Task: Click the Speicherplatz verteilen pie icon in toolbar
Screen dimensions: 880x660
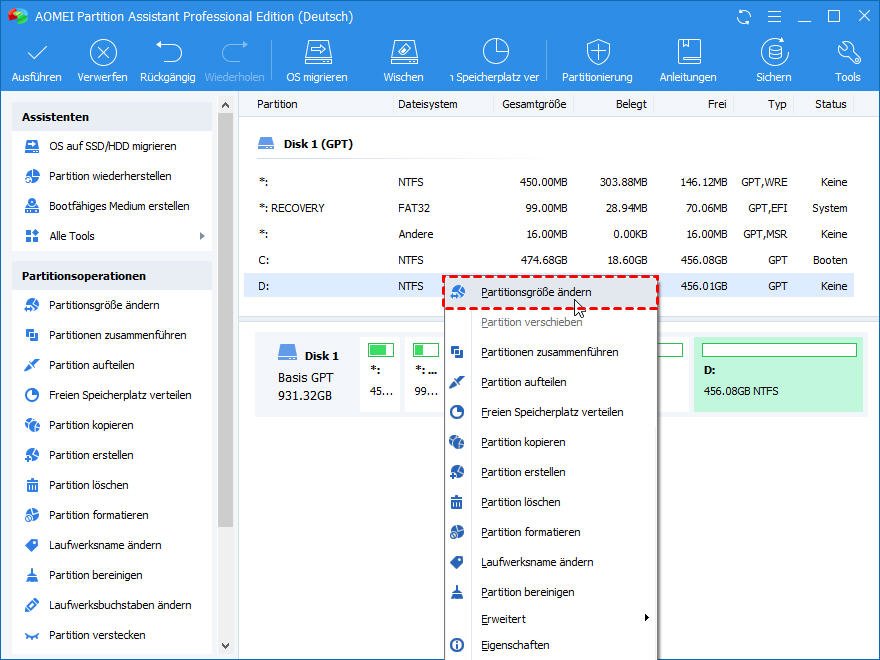Action: pos(496,52)
